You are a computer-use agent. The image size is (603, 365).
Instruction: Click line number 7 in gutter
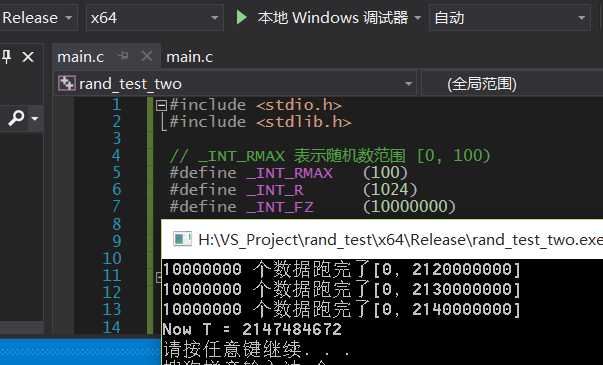pos(116,207)
